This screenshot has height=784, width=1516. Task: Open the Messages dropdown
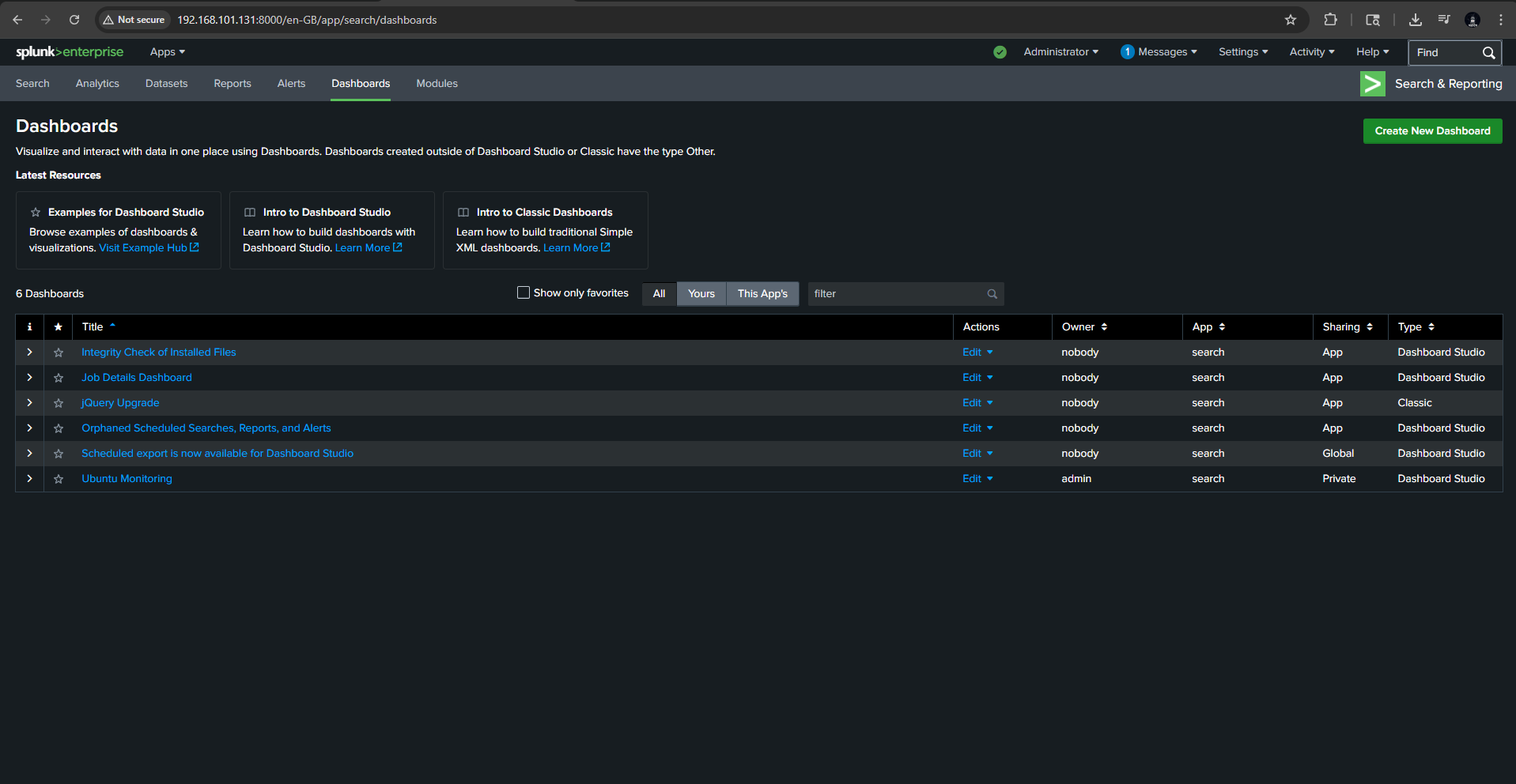[x=1159, y=52]
